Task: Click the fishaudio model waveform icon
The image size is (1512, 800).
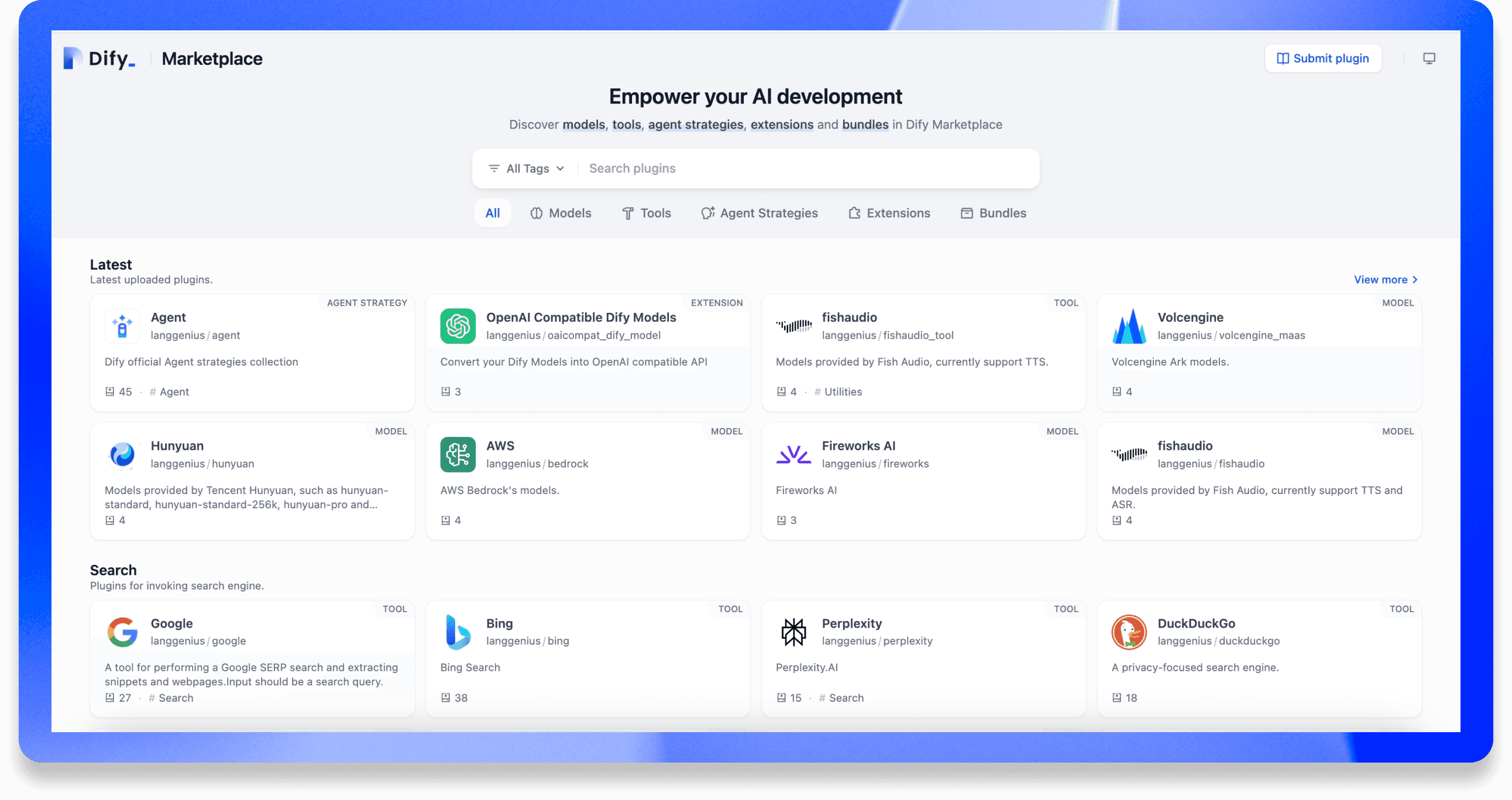Action: (x=1129, y=454)
